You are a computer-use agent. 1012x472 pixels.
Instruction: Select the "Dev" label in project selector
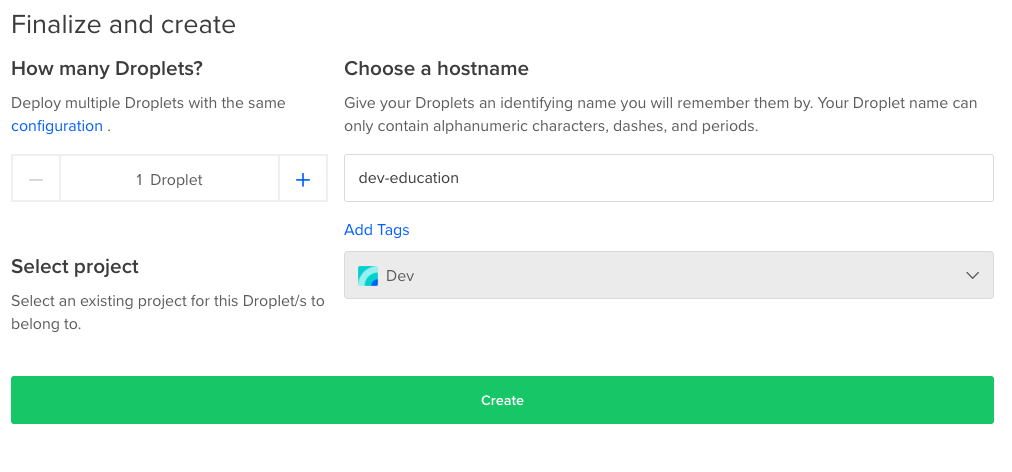(400, 276)
